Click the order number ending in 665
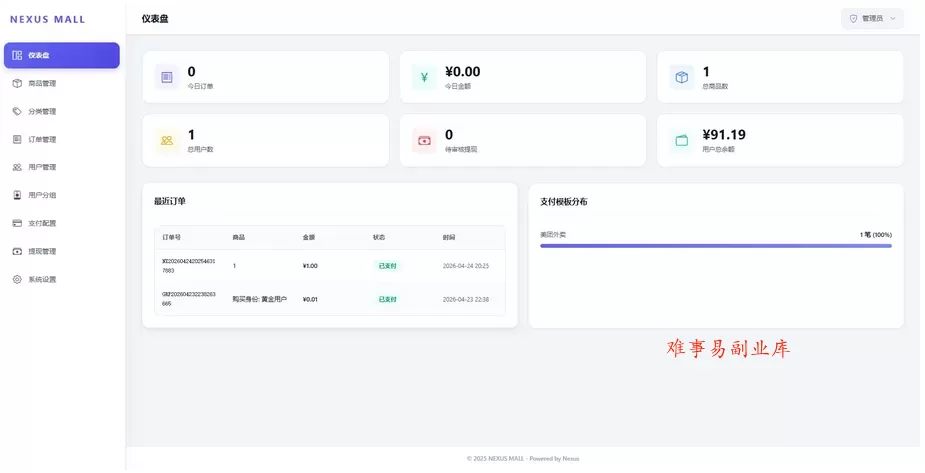The width and height of the screenshot is (925, 473). tap(189, 298)
